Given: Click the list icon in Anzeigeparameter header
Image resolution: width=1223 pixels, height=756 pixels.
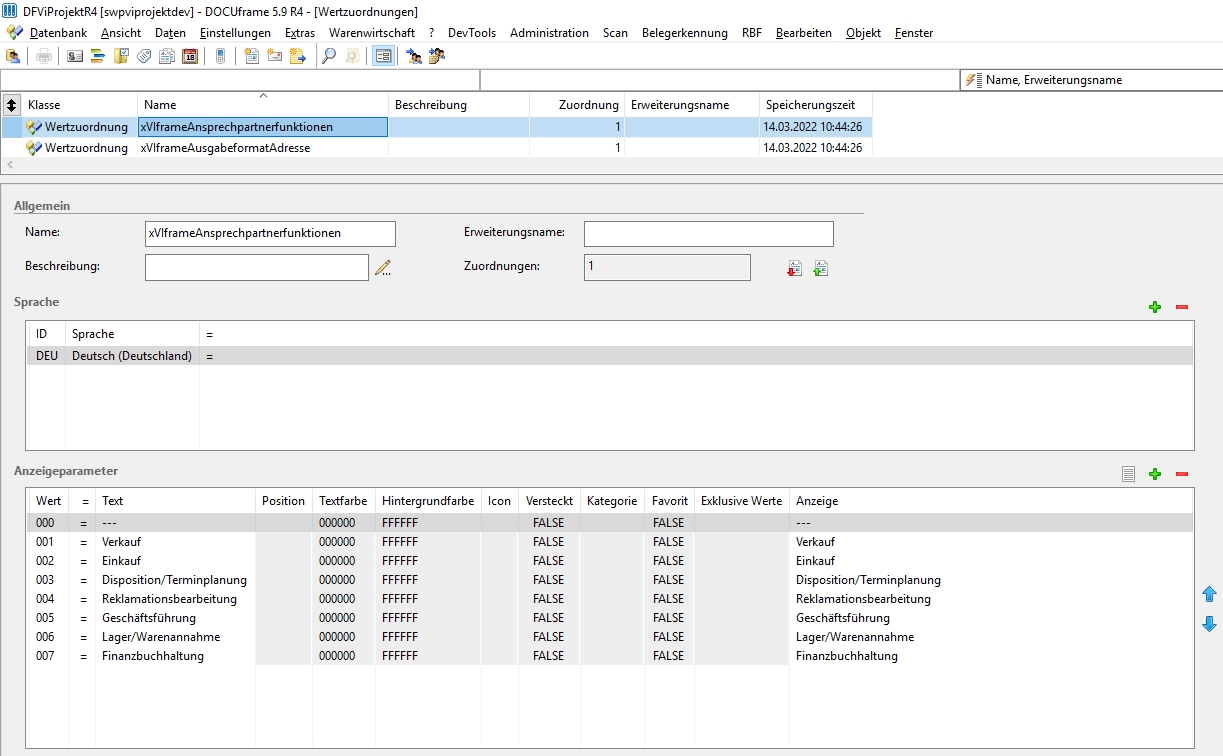Looking at the screenshot, I should (x=1128, y=473).
